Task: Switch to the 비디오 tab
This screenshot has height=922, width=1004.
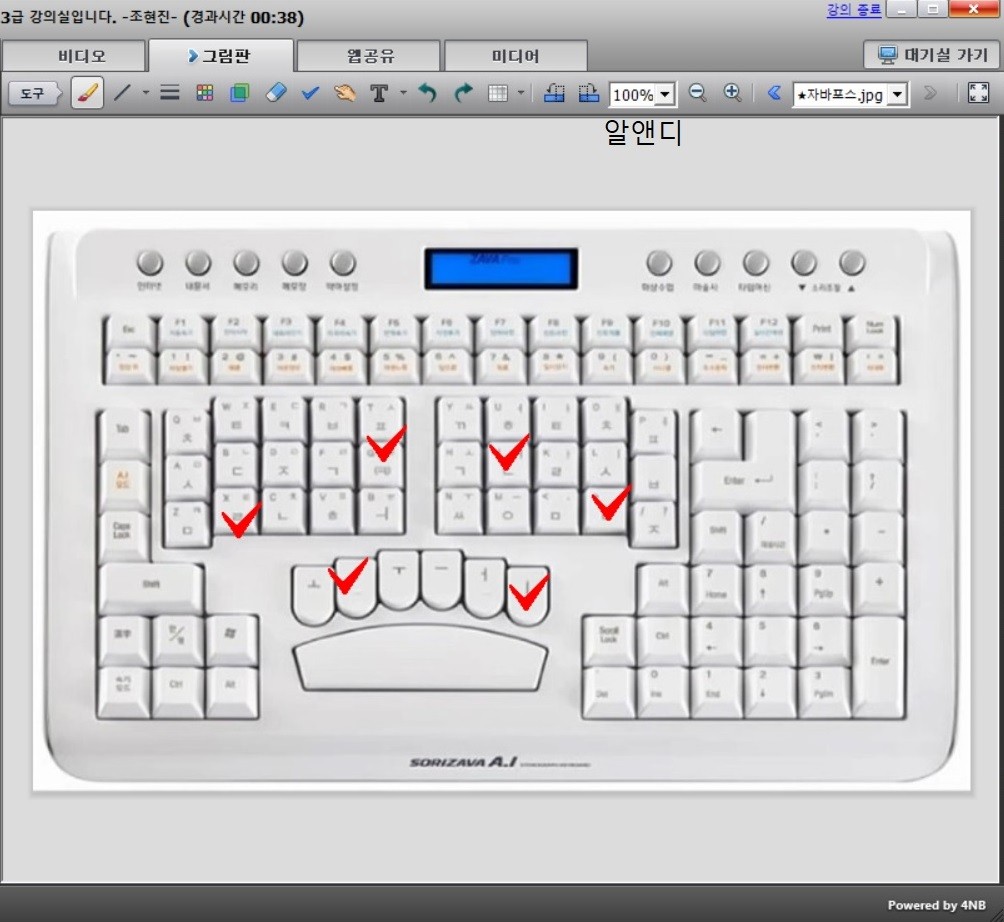Action: tap(81, 55)
